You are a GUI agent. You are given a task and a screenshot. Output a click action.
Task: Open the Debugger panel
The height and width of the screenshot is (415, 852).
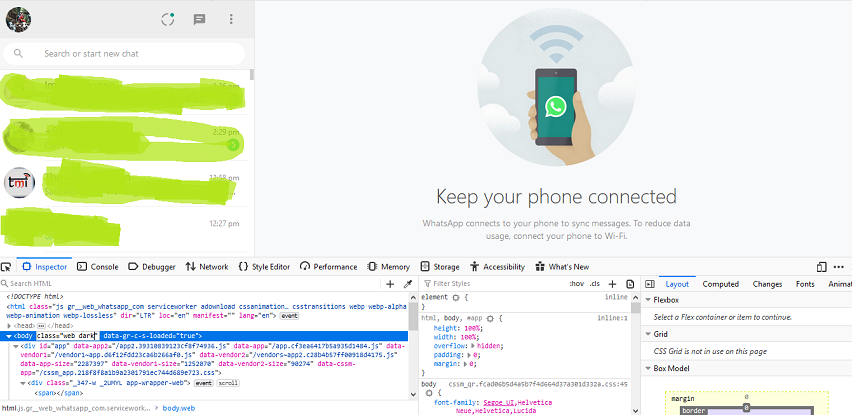(x=152, y=267)
